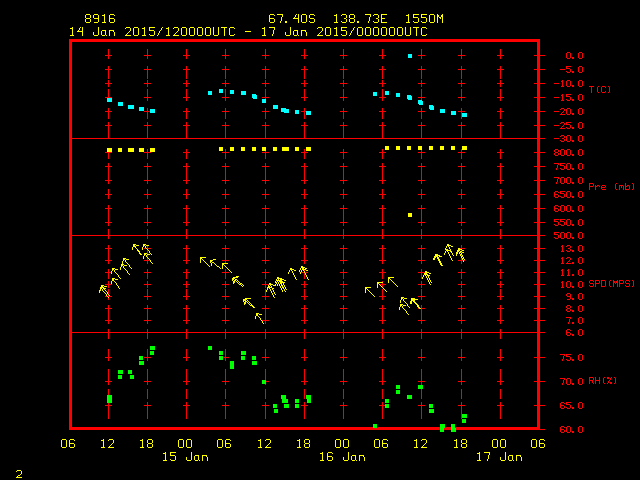The image size is (640, 480).
Task: Click the "-25.0" temperature tick label
Action: [x=569, y=126]
